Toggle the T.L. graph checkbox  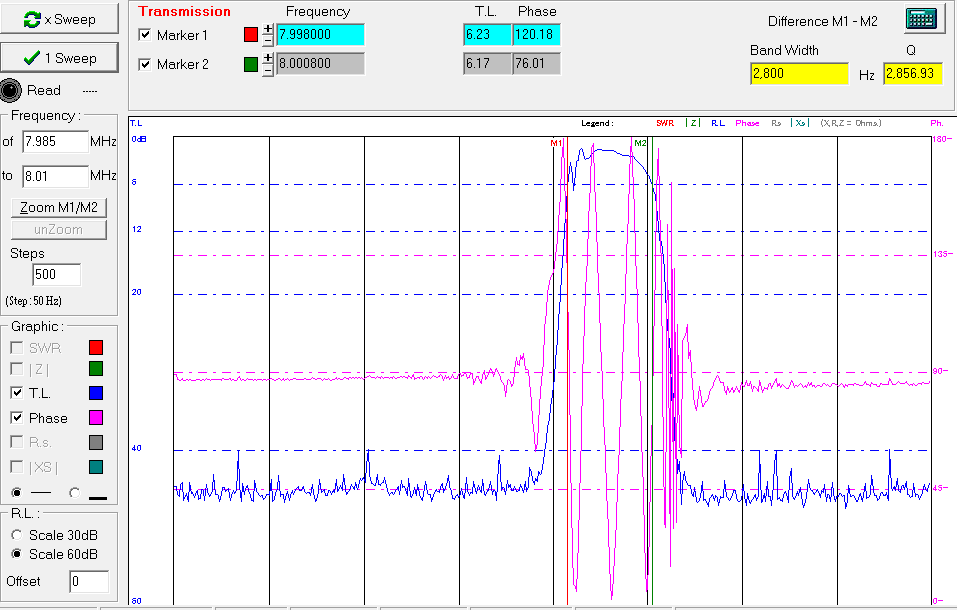(17, 393)
